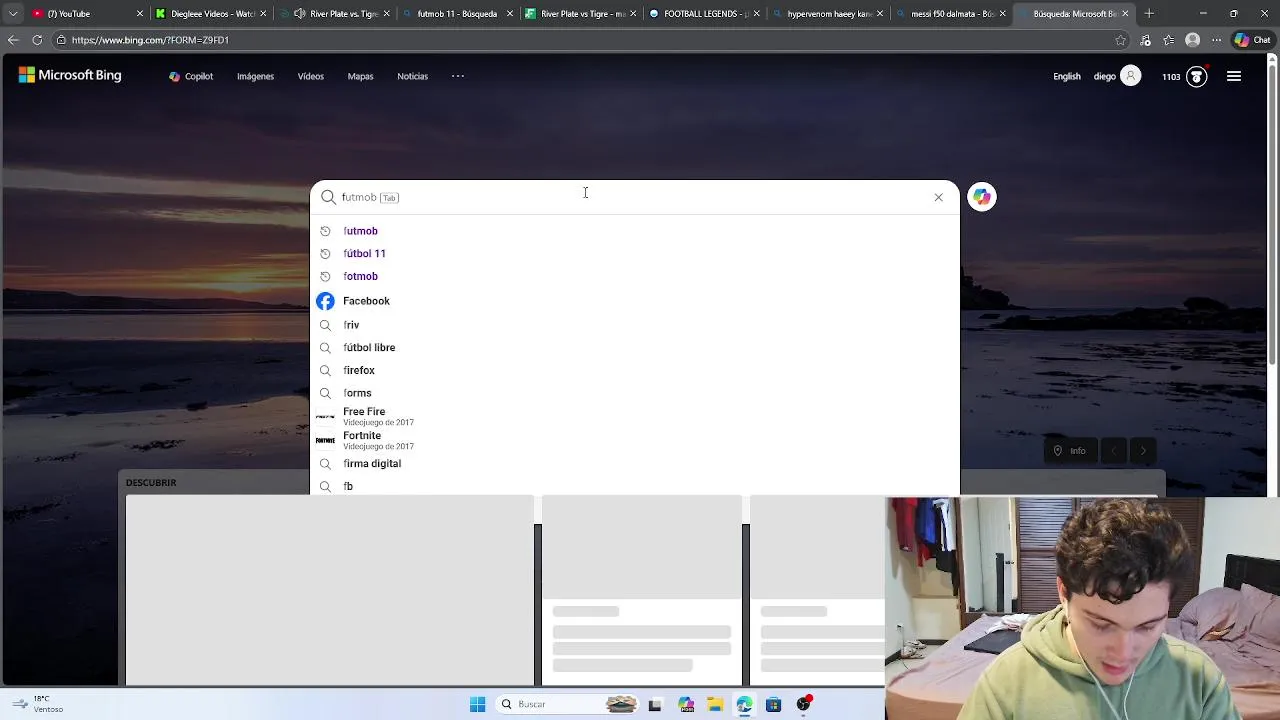The width and height of the screenshot is (1280, 720).
Task: Click the Facebook logo icon in suggestions
Action: pyautogui.click(x=325, y=301)
